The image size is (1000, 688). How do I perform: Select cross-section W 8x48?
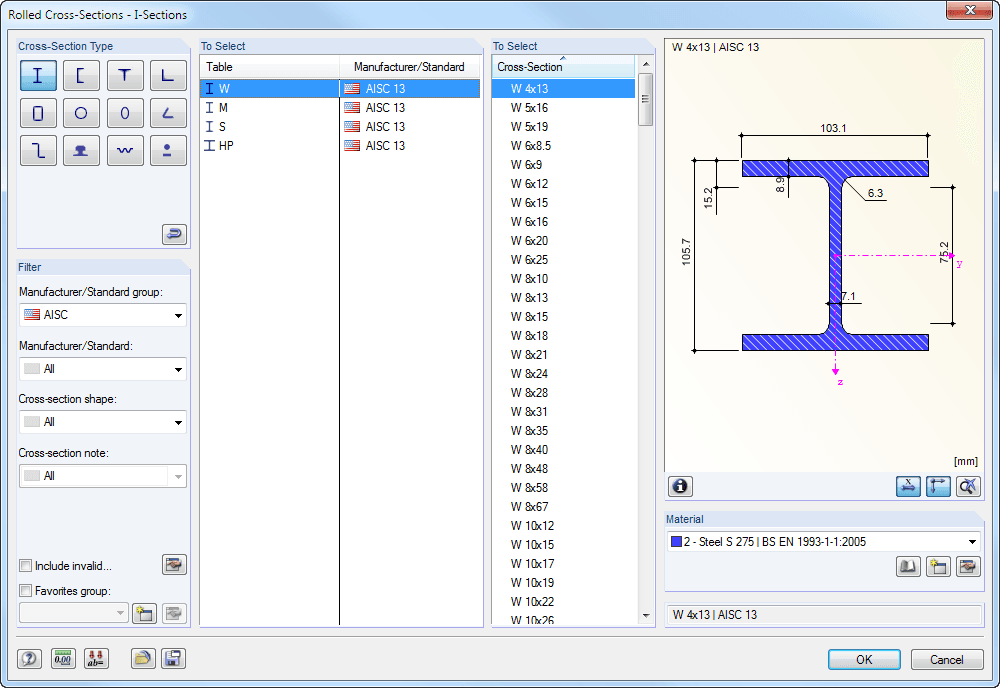564,469
